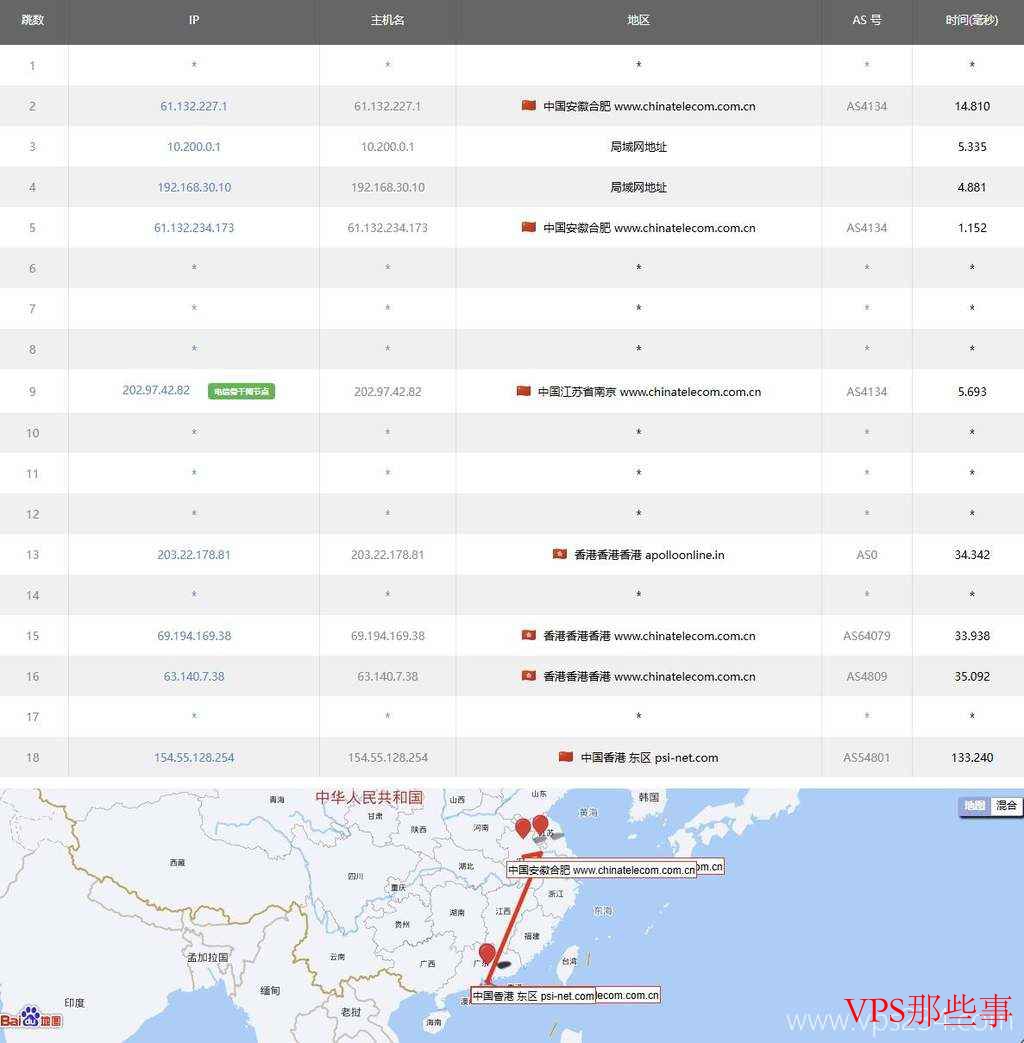
Task: Open IP link 61.132.234.173 in hop 5
Action: coord(194,228)
